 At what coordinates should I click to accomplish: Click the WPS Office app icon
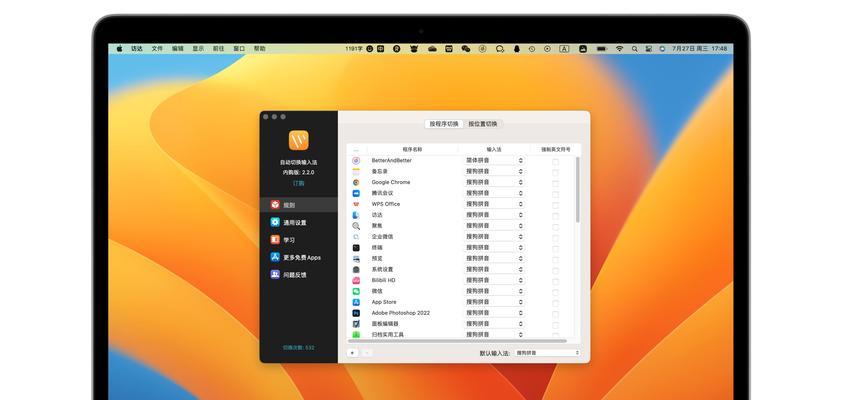tap(356, 204)
